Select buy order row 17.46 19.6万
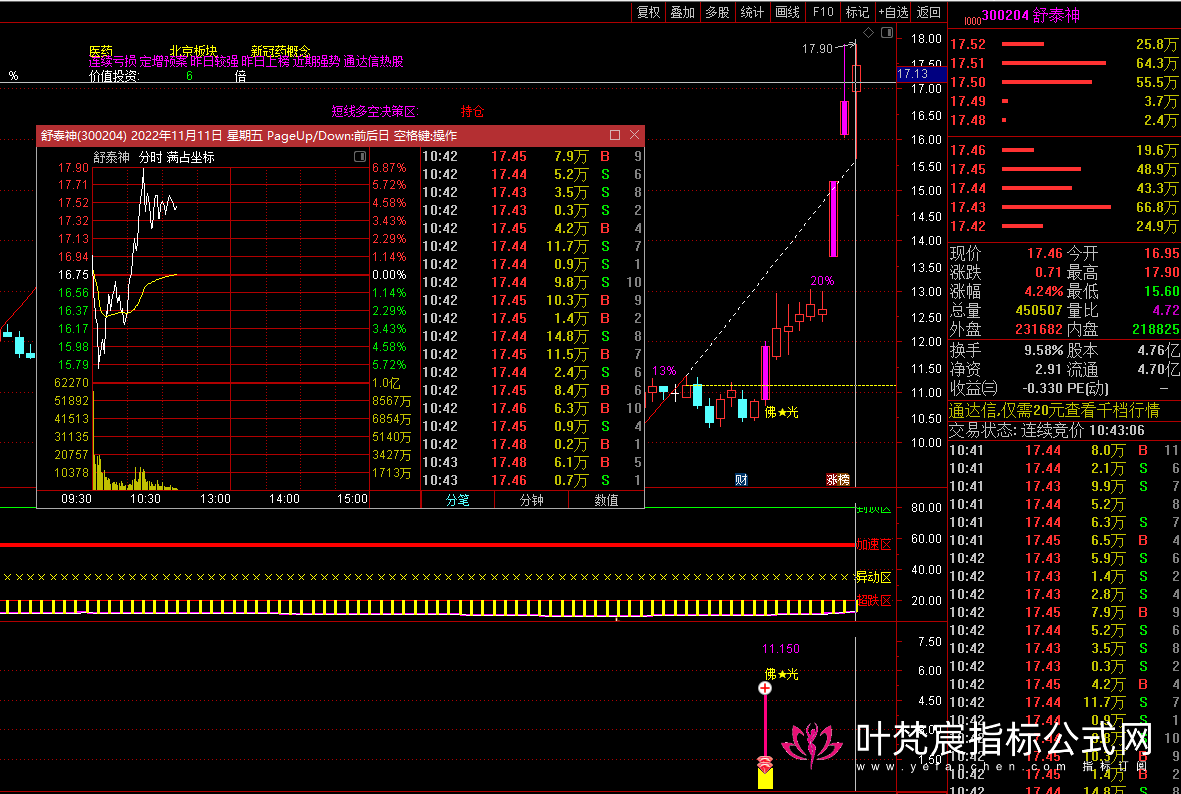Screen dimensions: 1181x794 click(1064, 151)
